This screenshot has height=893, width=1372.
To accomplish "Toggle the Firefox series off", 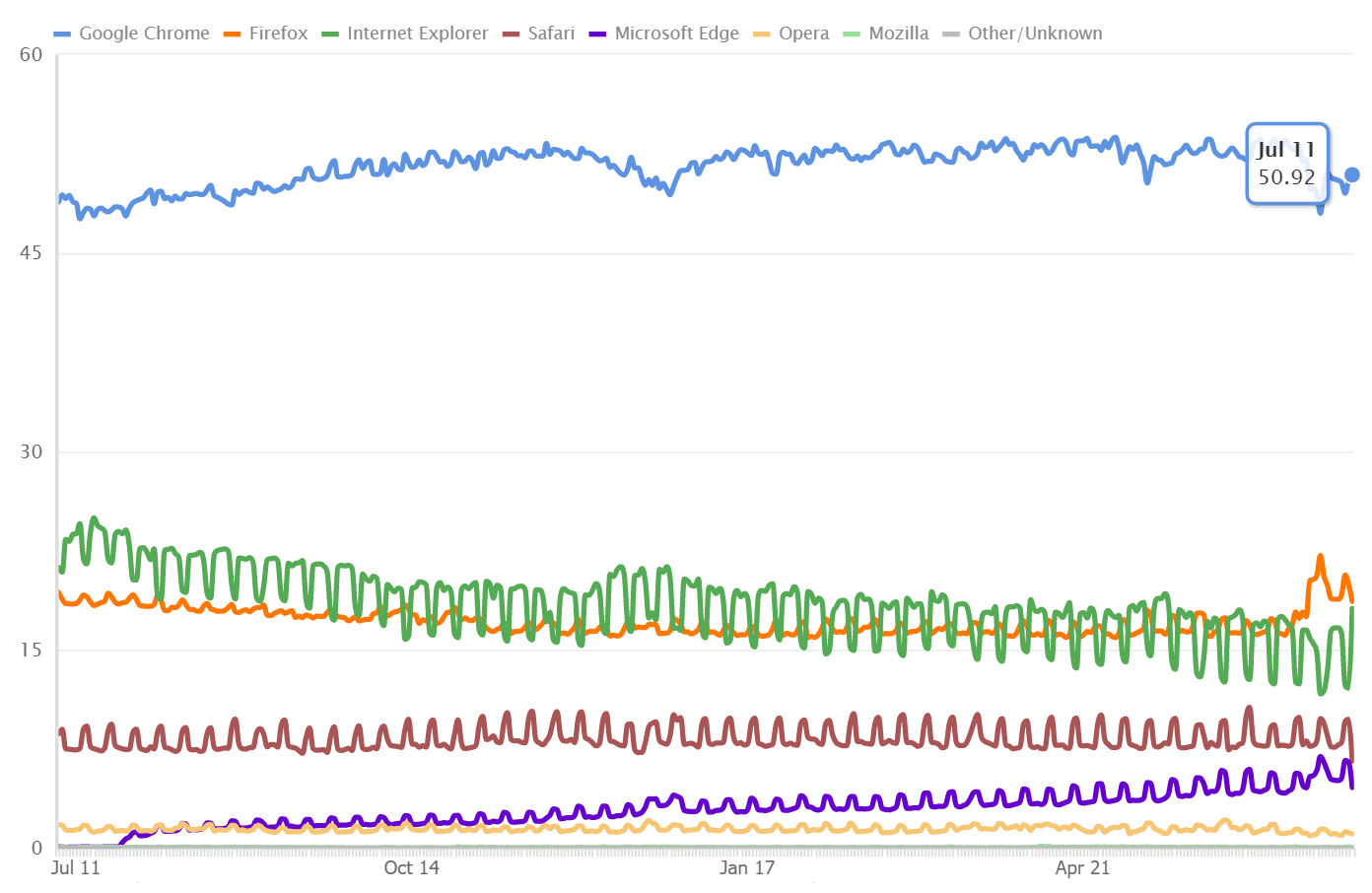I will [277, 33].
